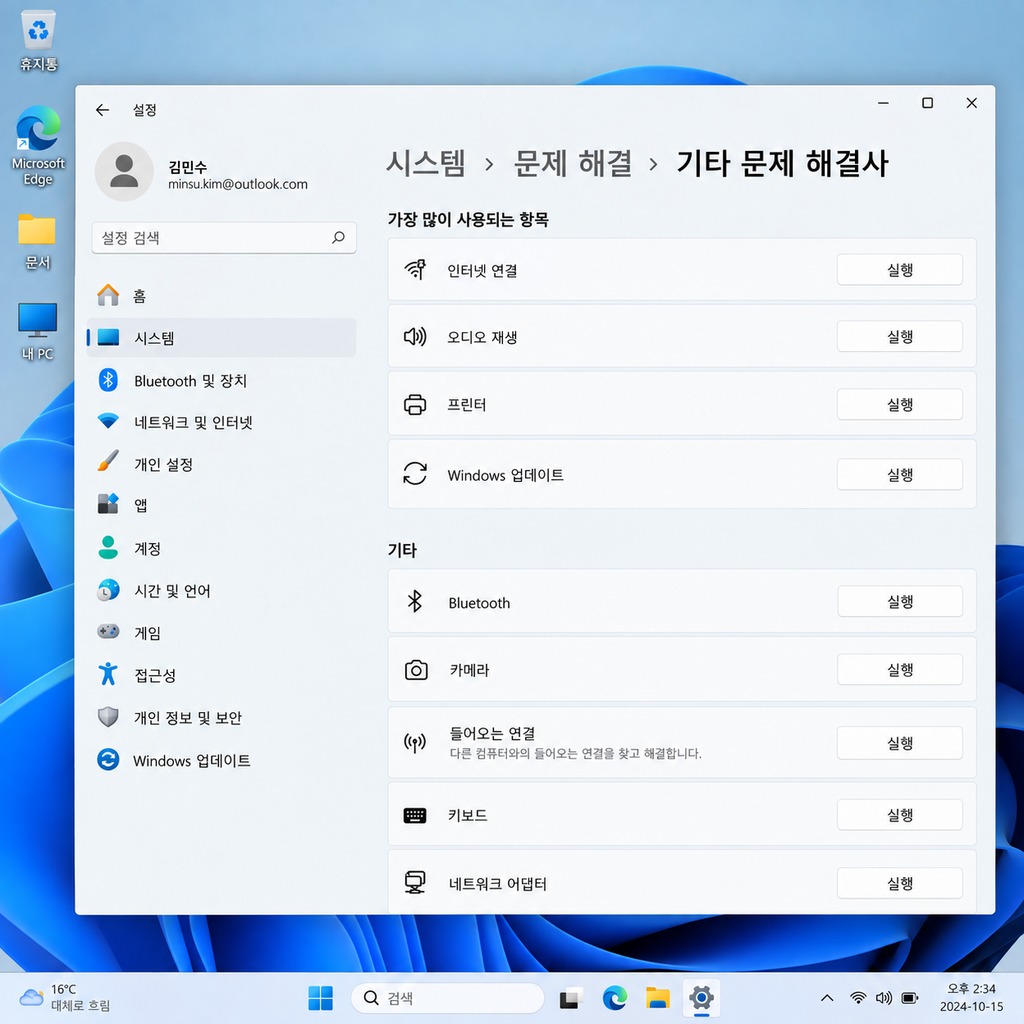Click the 들어오는 연결 description text

pyautogui.click(x=575, y=754)
